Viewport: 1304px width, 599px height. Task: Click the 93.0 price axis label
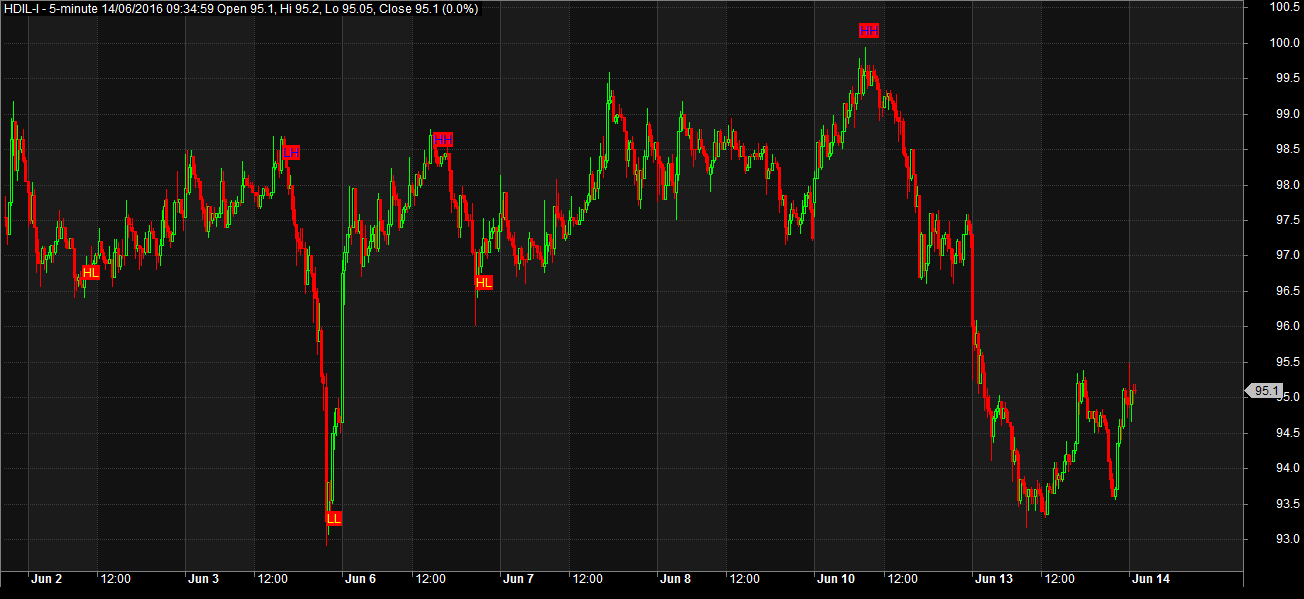coord(1287,539)
